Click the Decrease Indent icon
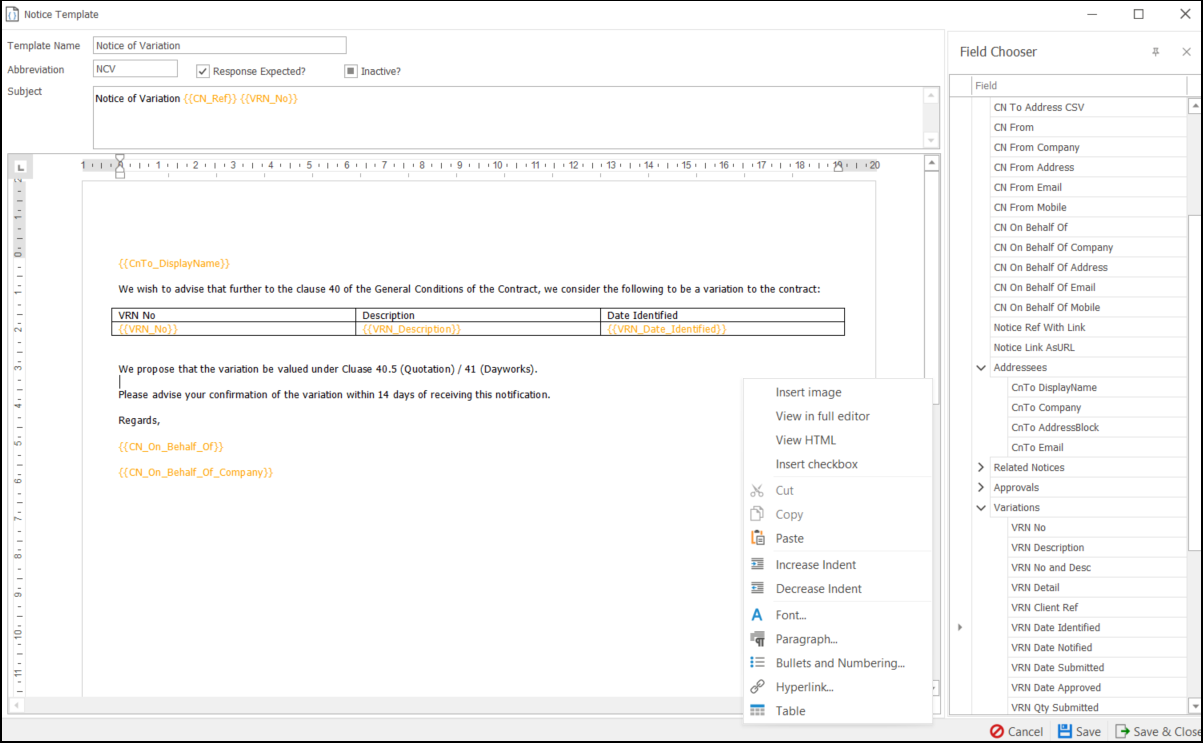The height and width of the screenshot is (743, 1203). [757, 588]
